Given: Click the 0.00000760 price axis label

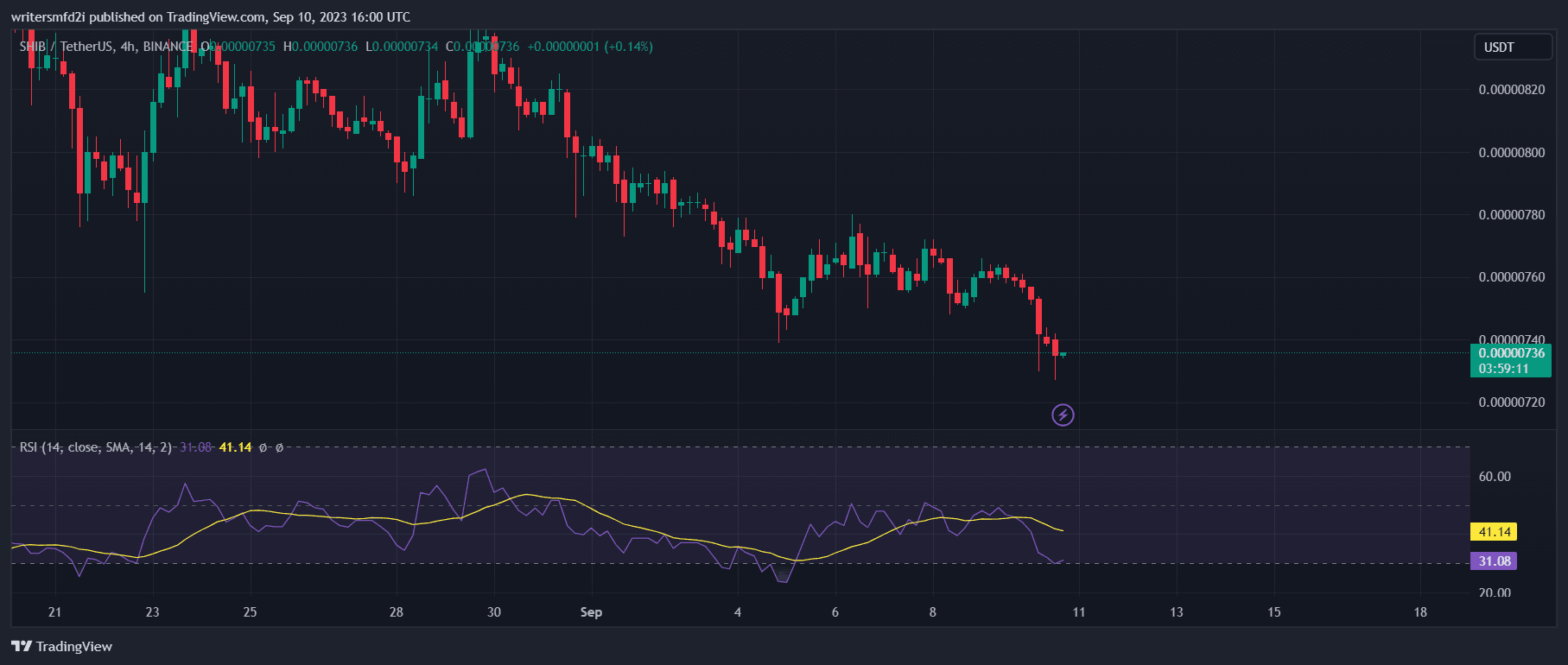Looking at the screenshot, I should [1511, 277].
